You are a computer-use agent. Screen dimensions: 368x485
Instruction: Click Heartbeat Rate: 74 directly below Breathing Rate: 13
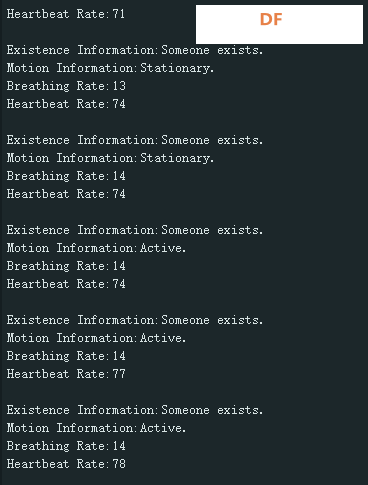(x=66, y=104)
